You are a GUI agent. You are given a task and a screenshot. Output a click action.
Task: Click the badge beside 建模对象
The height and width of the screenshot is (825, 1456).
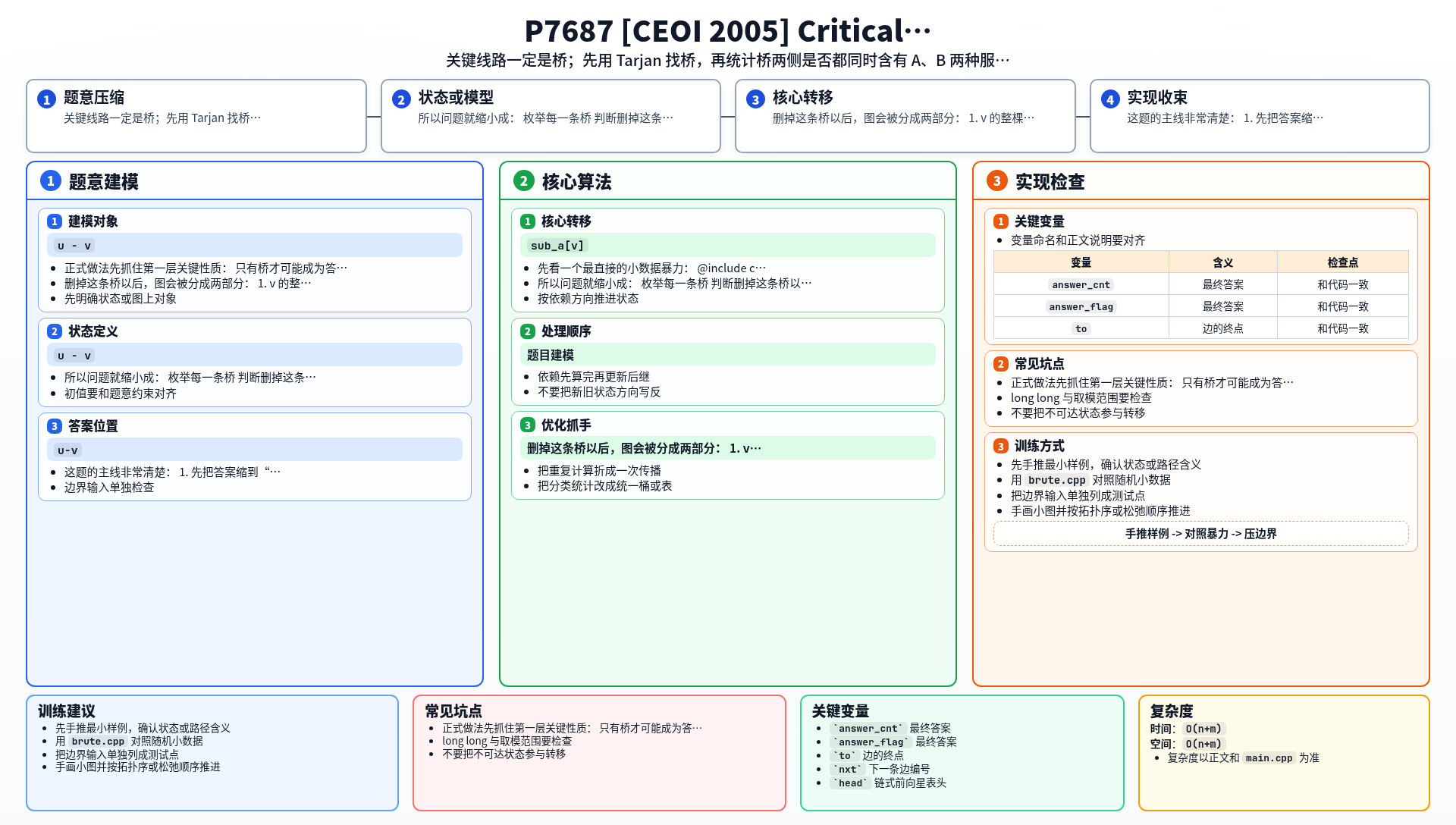click(55, 221)
